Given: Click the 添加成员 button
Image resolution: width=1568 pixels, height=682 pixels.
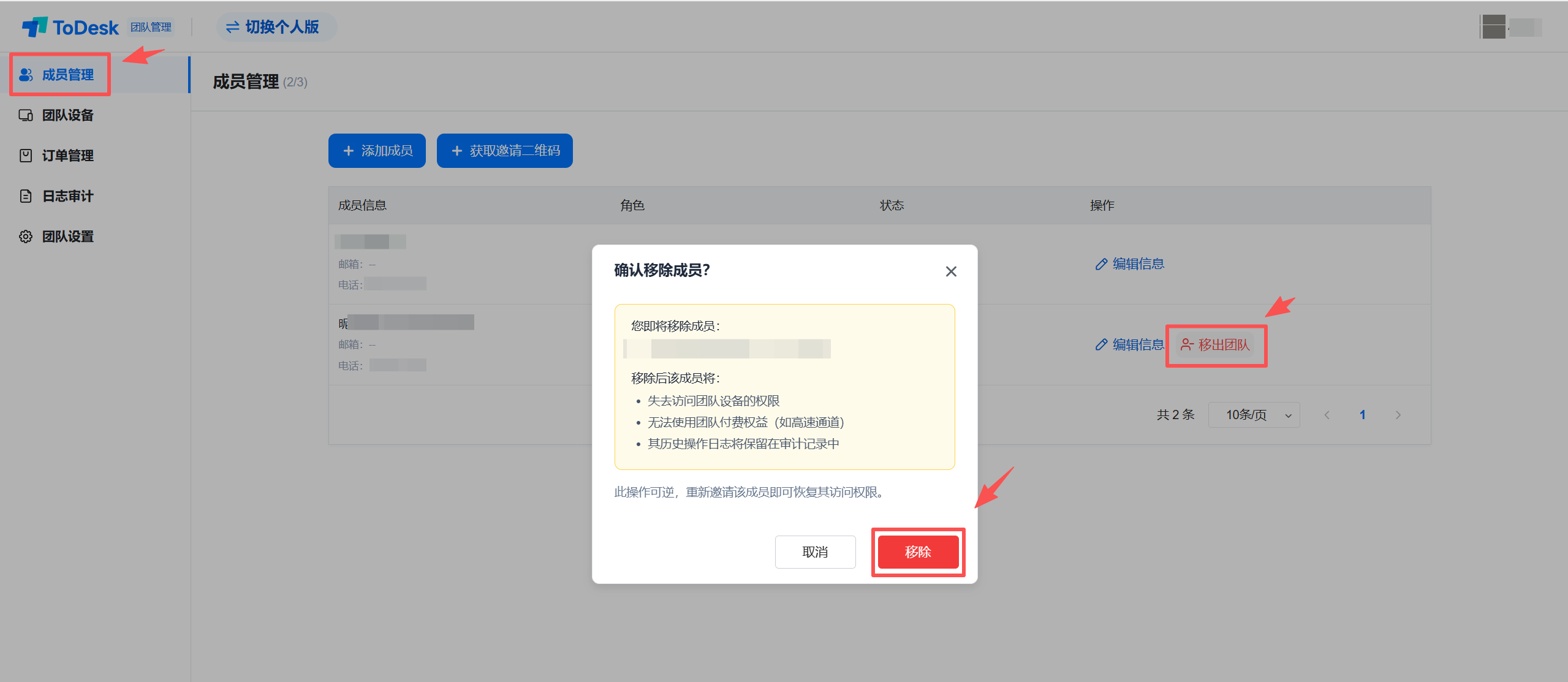Looking at the screenshot, I should click(x=377, y=151).
